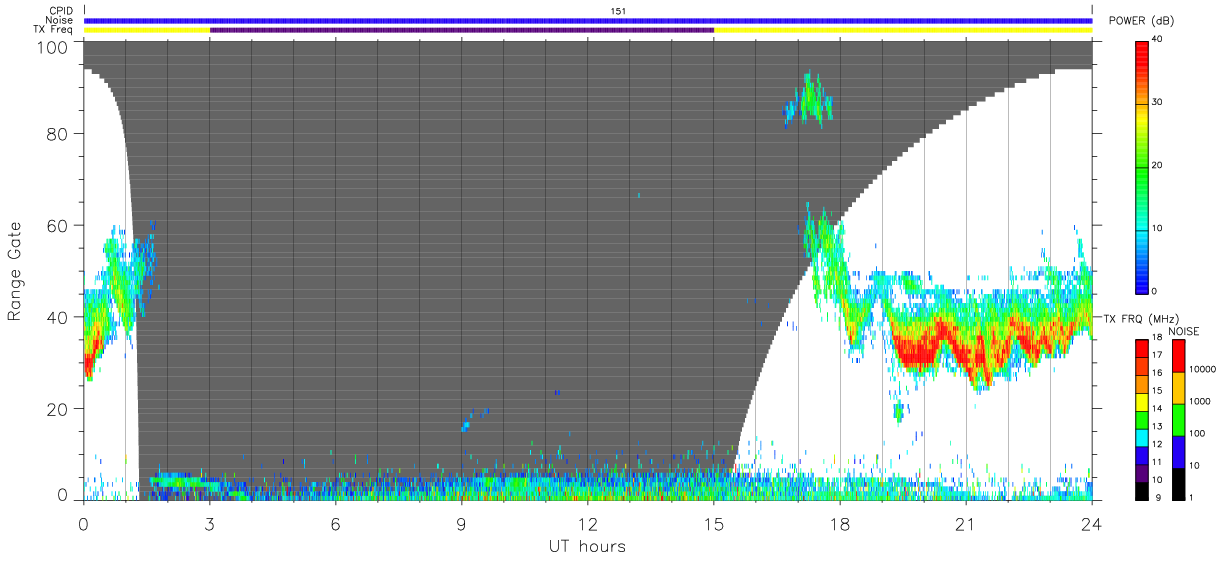Click the 60 tick on Range Gate axis
Screen dimensions: 1228x567
click(58, 226)
